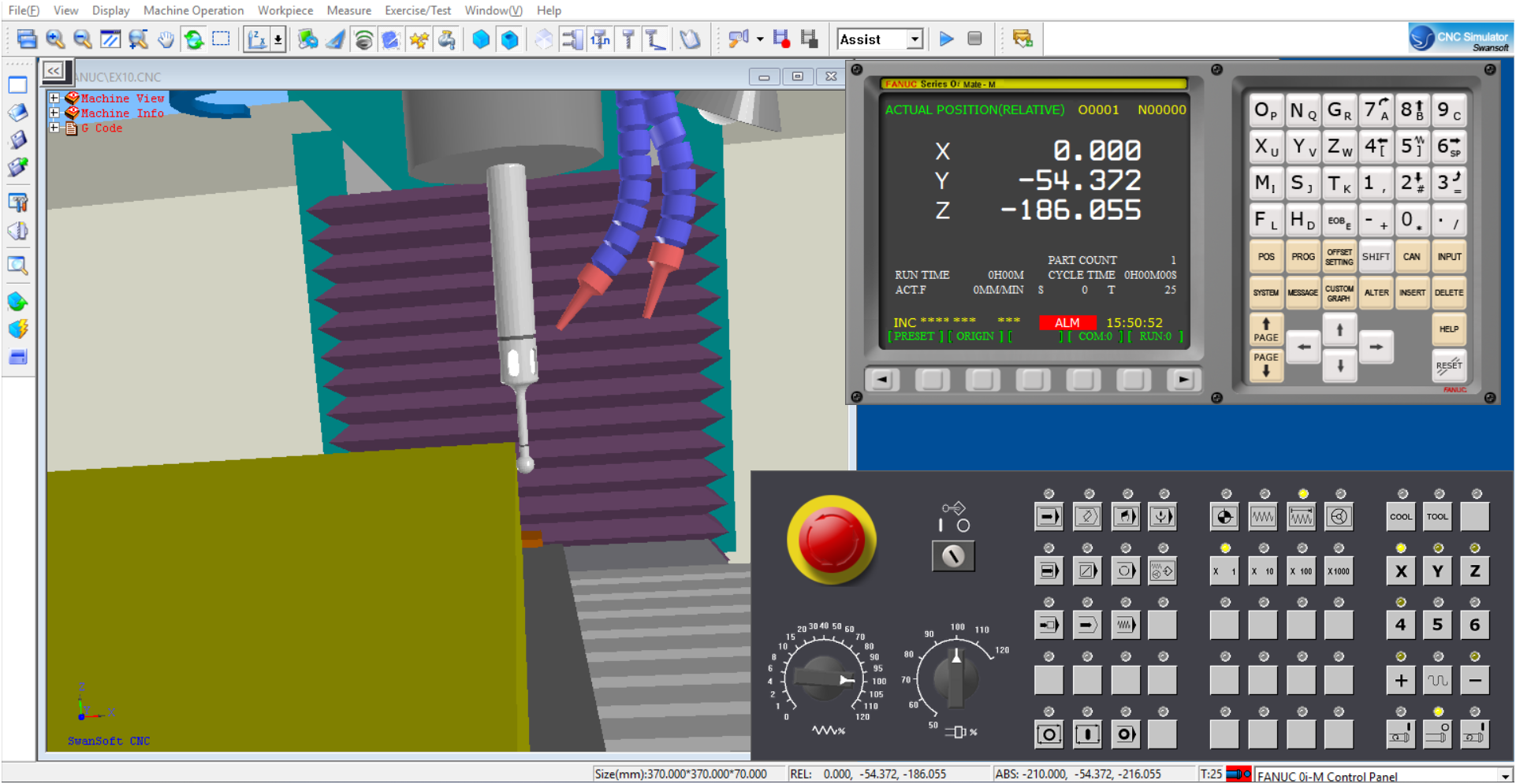Select the X 10 increment button
This screenshot has width=1516, height=784.
tap(1263, 571)
